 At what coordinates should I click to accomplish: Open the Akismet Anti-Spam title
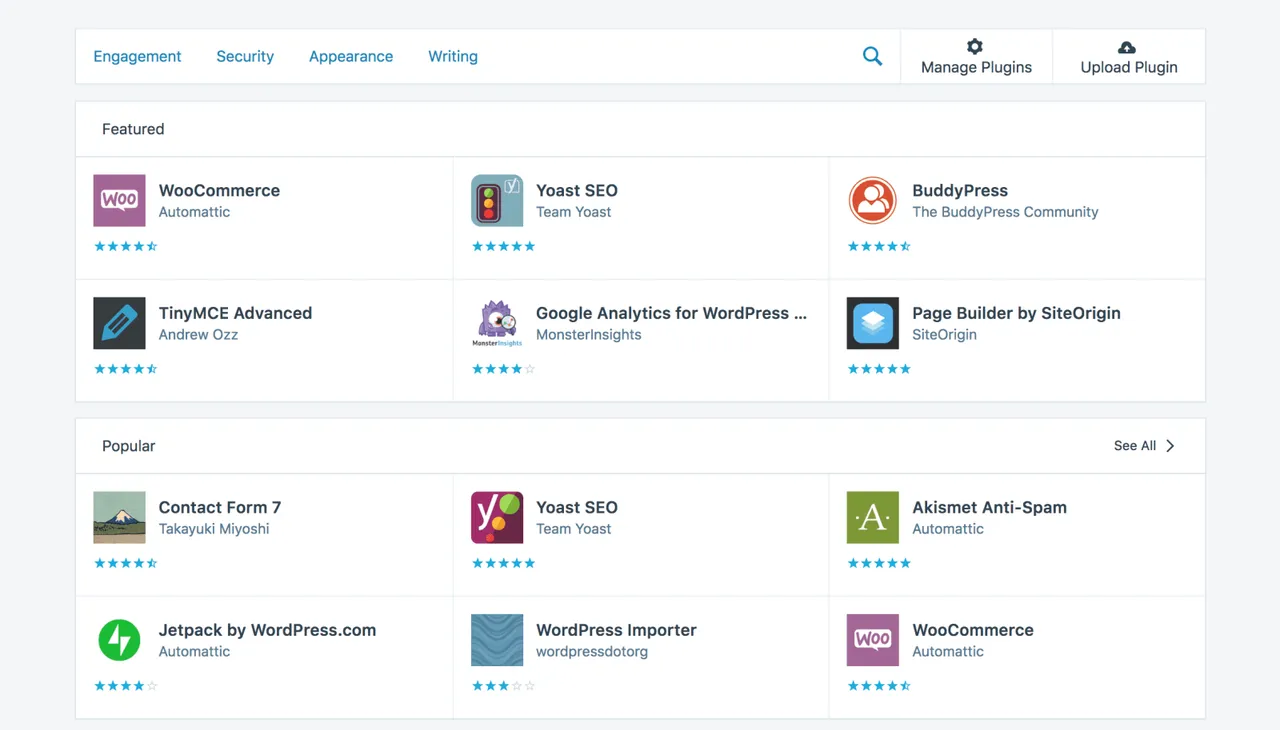tap(989, 507)
